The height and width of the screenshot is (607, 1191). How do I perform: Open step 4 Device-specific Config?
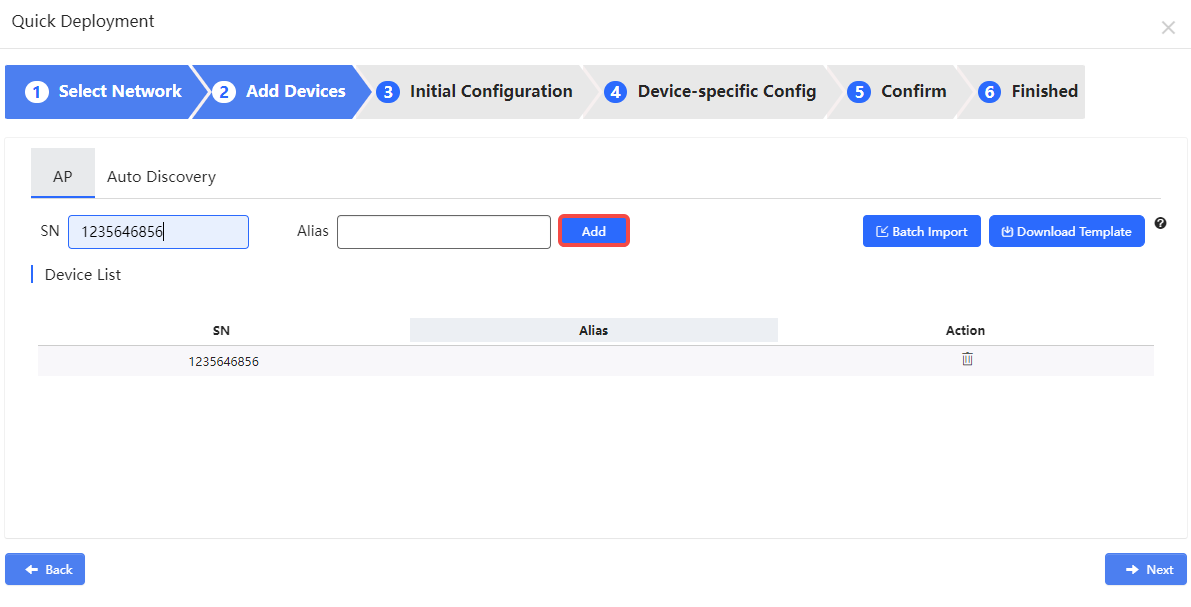711,92
